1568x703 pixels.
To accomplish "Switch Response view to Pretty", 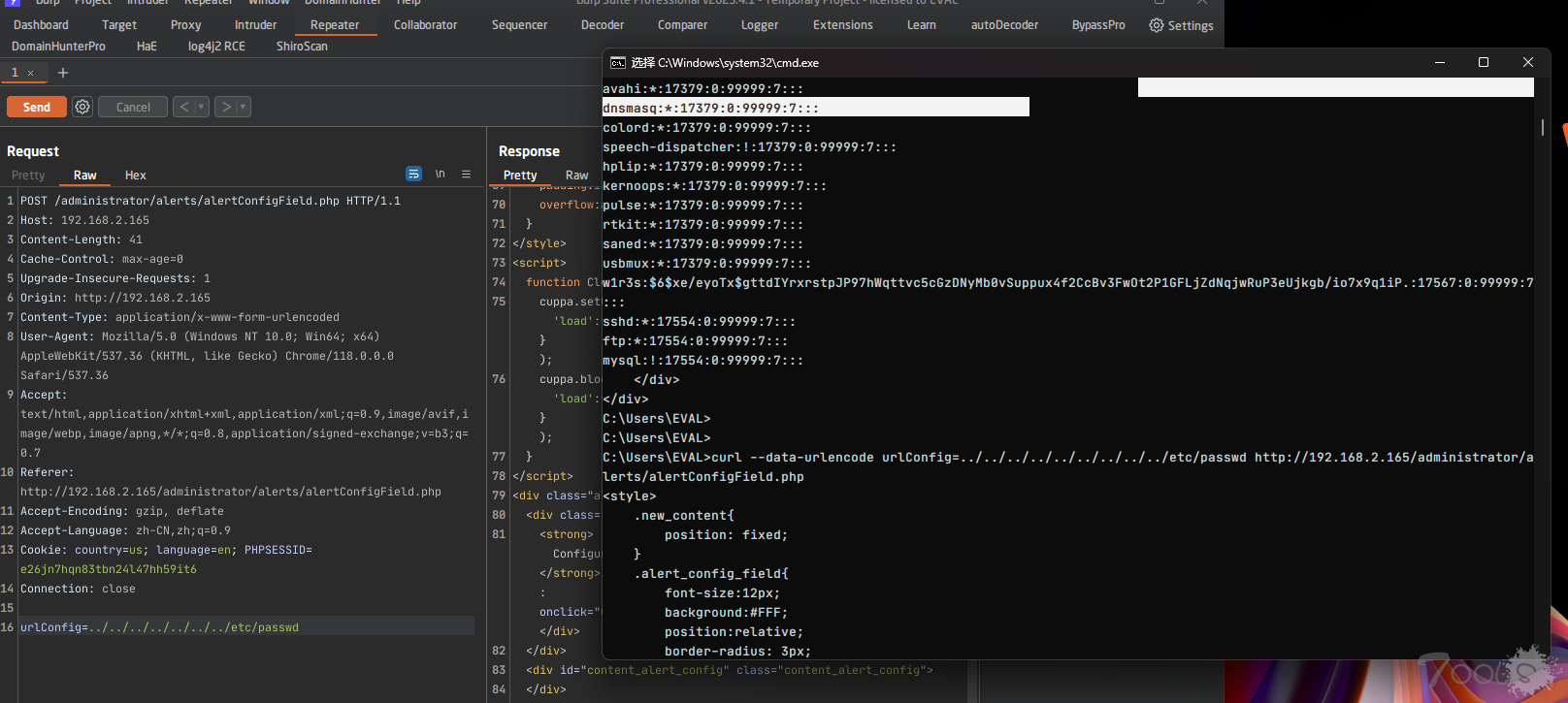I will pyautogui.click(x=520, y=176).
